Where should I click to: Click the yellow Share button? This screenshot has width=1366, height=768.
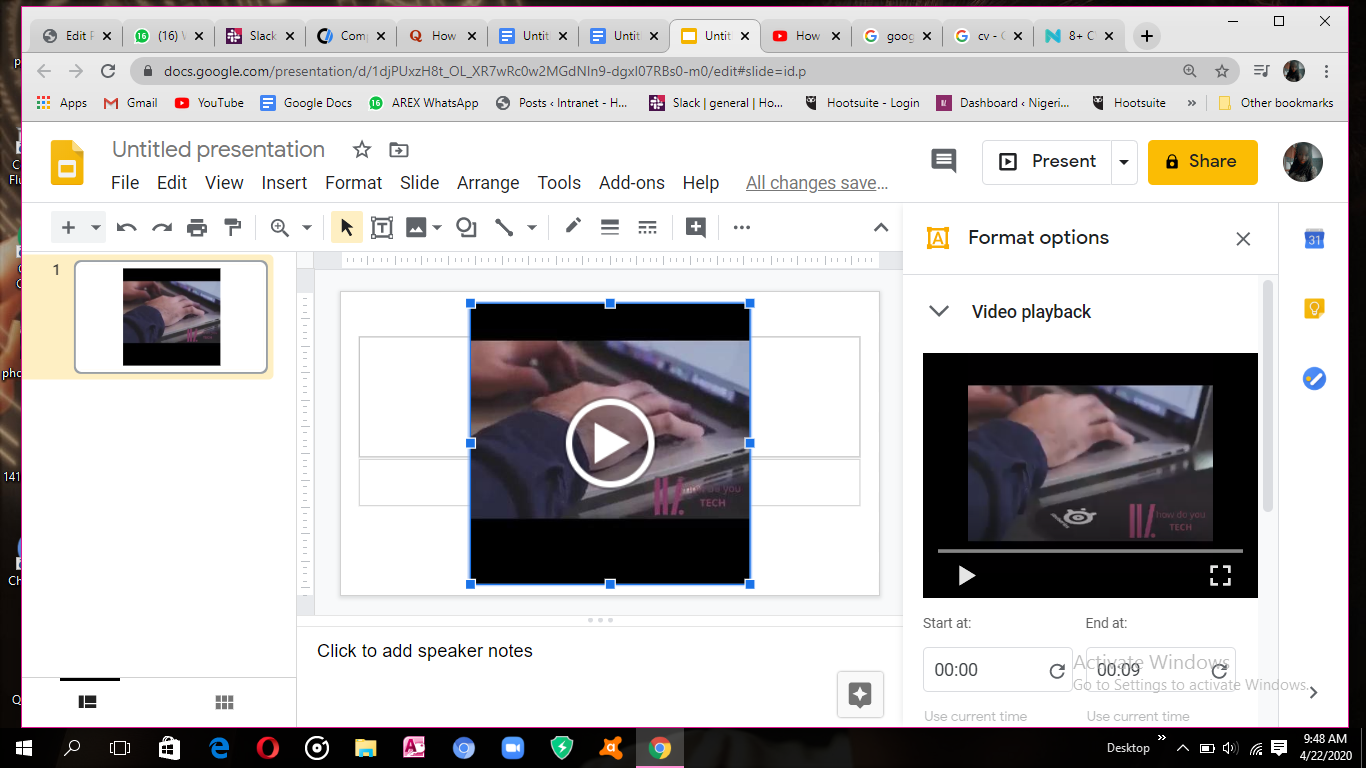click(x=1202, y=162)
